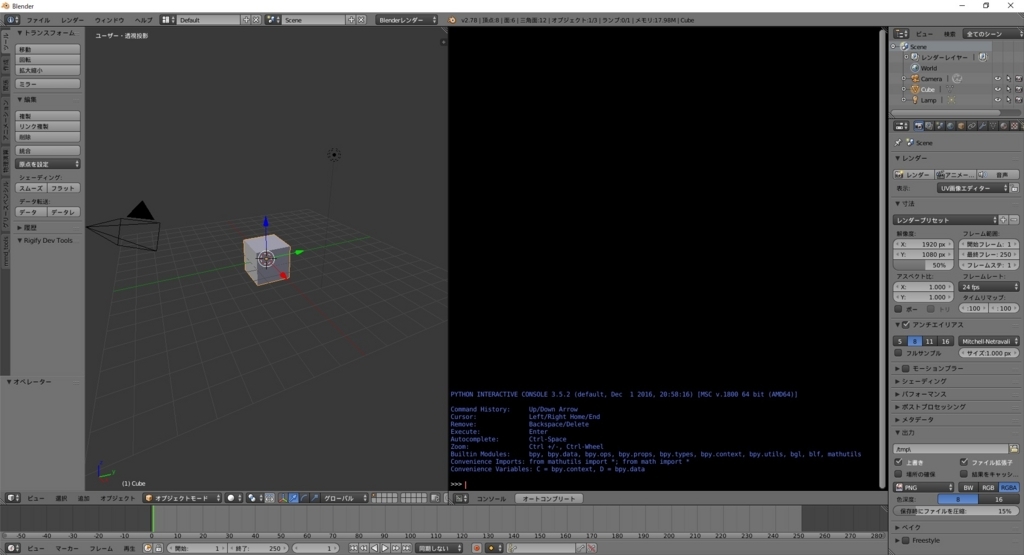Open the Object Data properties tab icon
The height and width of the screenshot is (555, 1024).
pos(993,126)
